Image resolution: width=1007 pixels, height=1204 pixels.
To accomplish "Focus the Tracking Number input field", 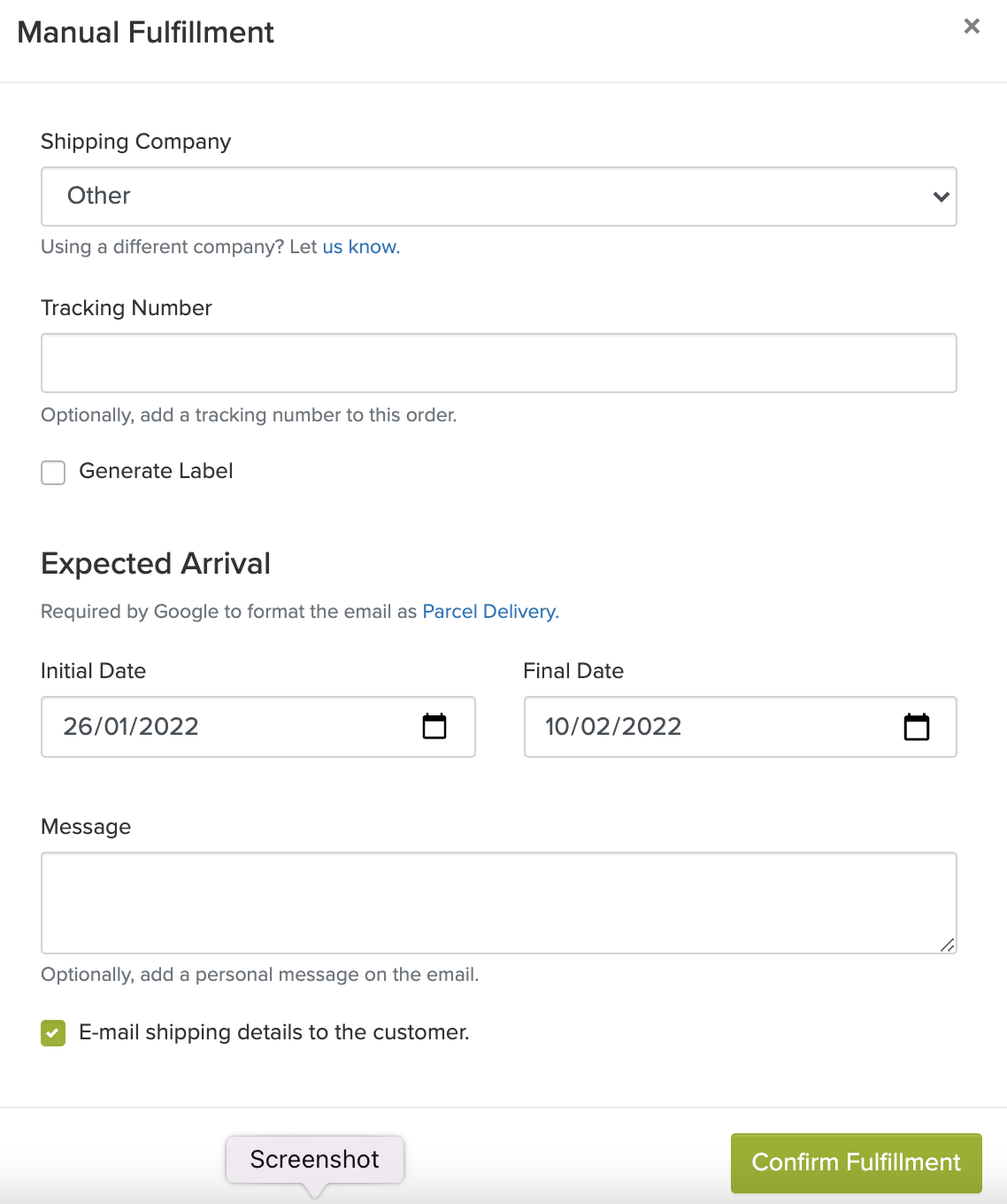I will (x=499, y=363).
